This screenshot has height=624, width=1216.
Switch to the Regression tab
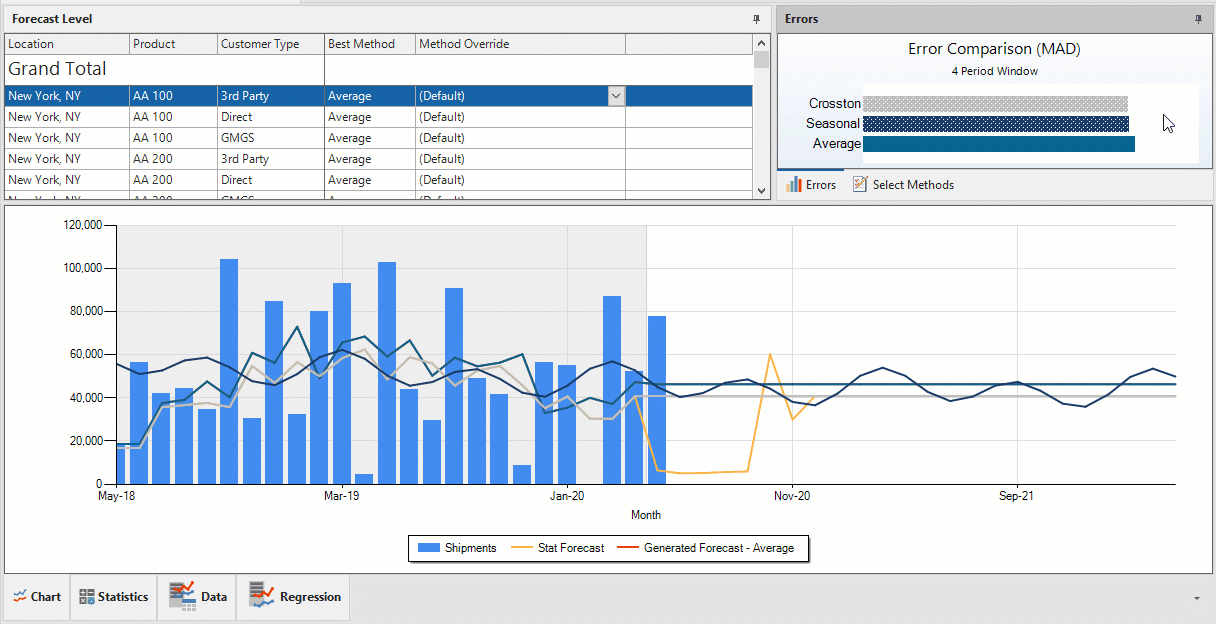pyautogui.click(x=295, y=597)
